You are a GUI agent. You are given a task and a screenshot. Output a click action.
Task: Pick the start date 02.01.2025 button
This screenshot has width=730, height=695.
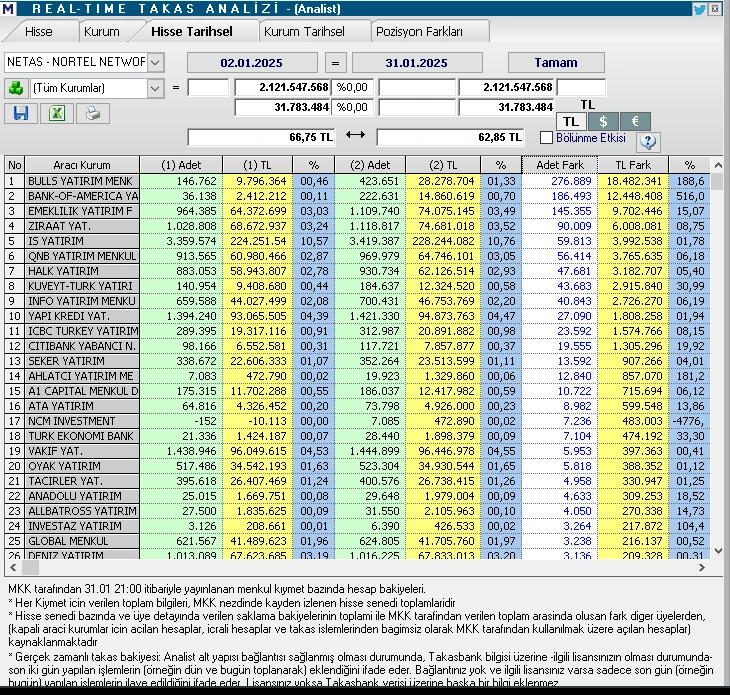coord(252,62)
